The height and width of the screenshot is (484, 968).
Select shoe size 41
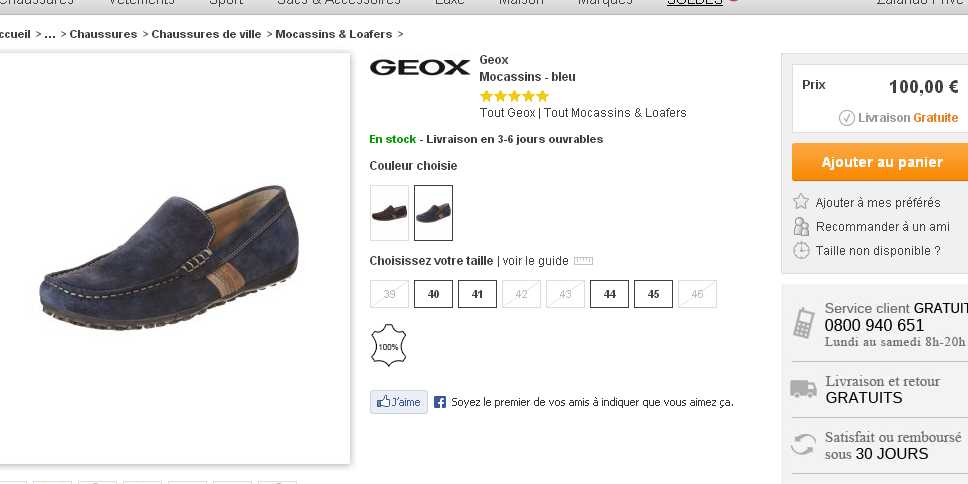pos(477,294)
